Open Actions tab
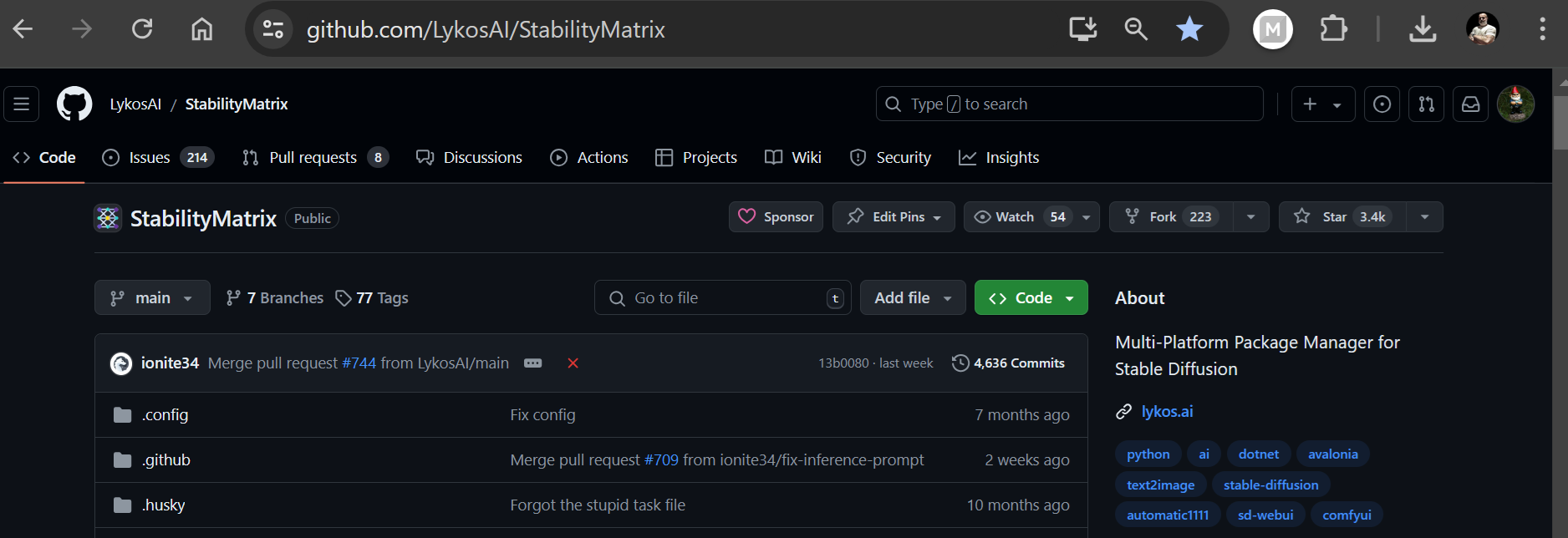1568x538 pixels. point(589,158)
